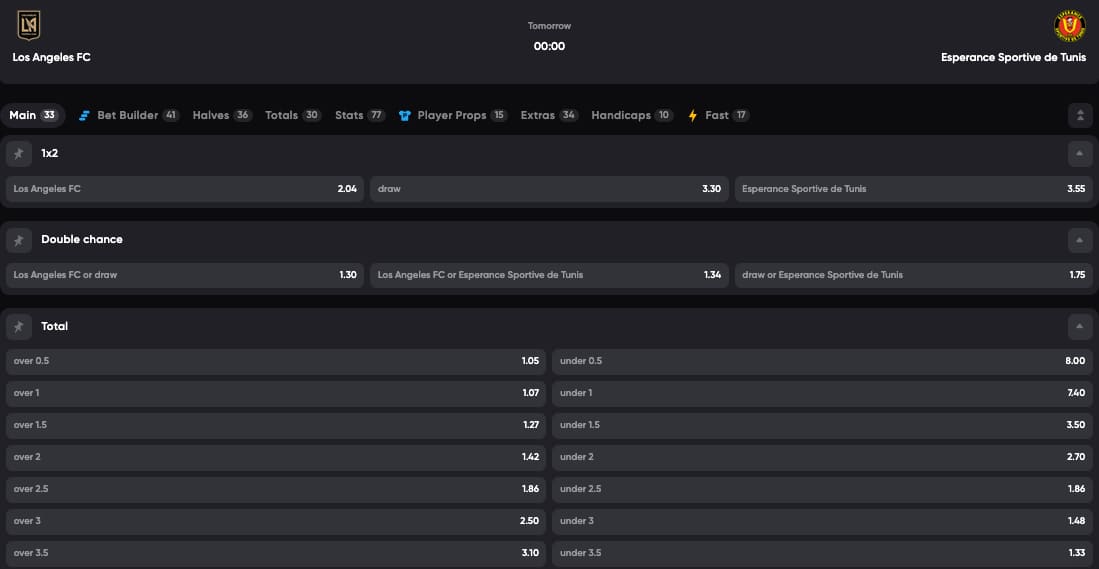Click the Bet Builder tab icon
Screen dimensions: 1099x569
85,116
